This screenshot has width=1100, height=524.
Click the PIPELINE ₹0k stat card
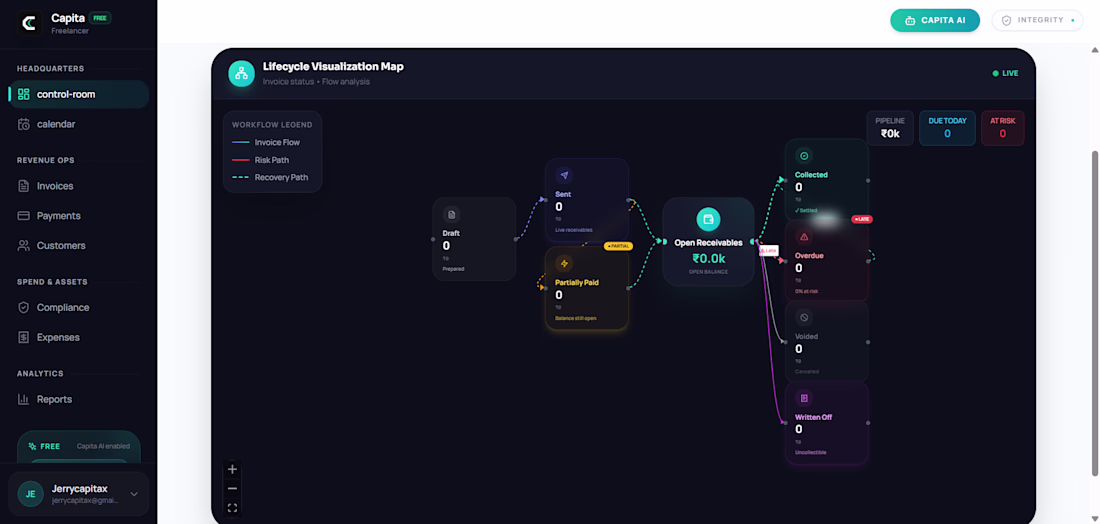coord(890,128)
